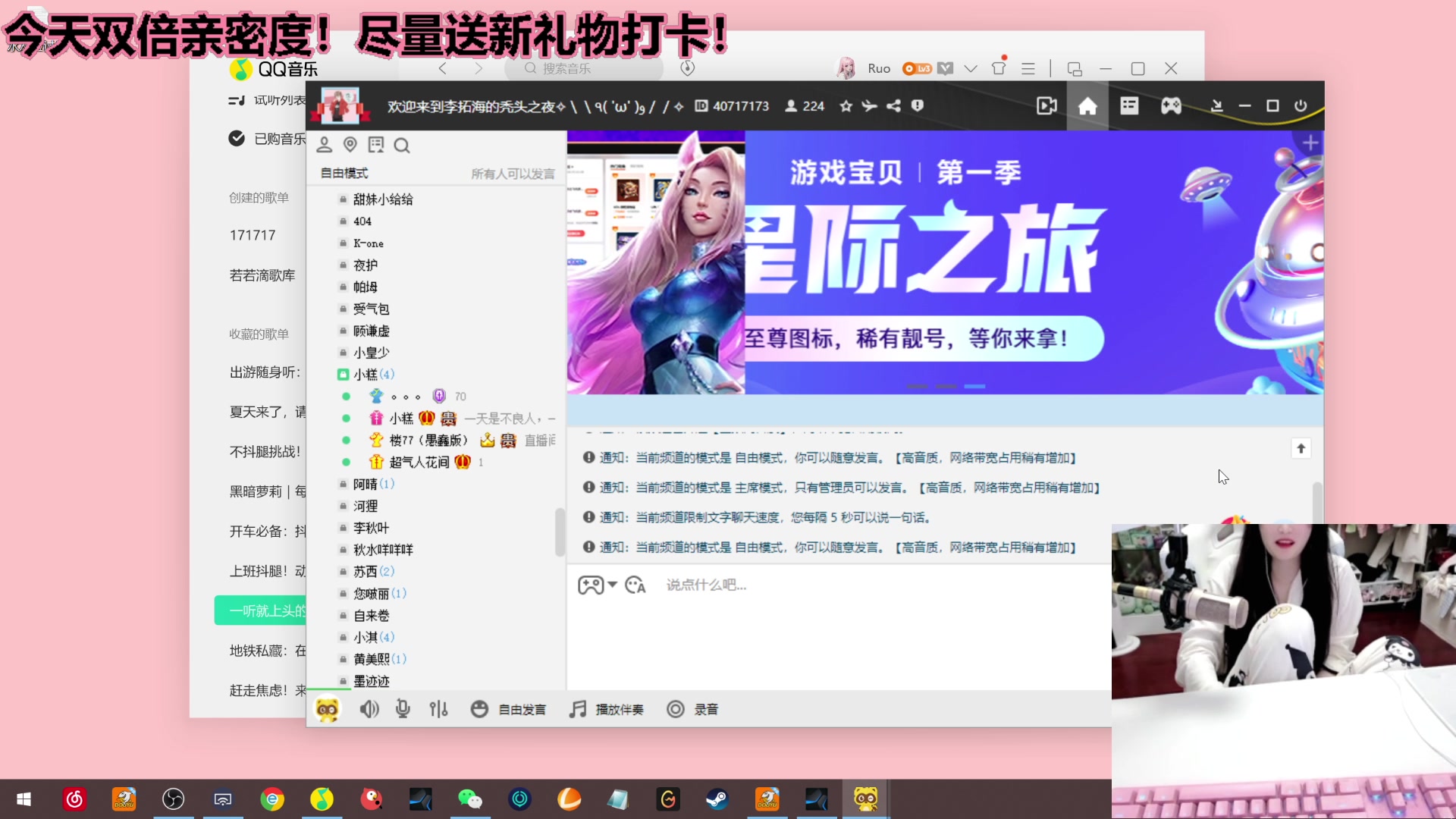Share the channel using the share icon
The height and width of the screenshot is (819, 1456).
pyautogui.click(x=894, y=106)
